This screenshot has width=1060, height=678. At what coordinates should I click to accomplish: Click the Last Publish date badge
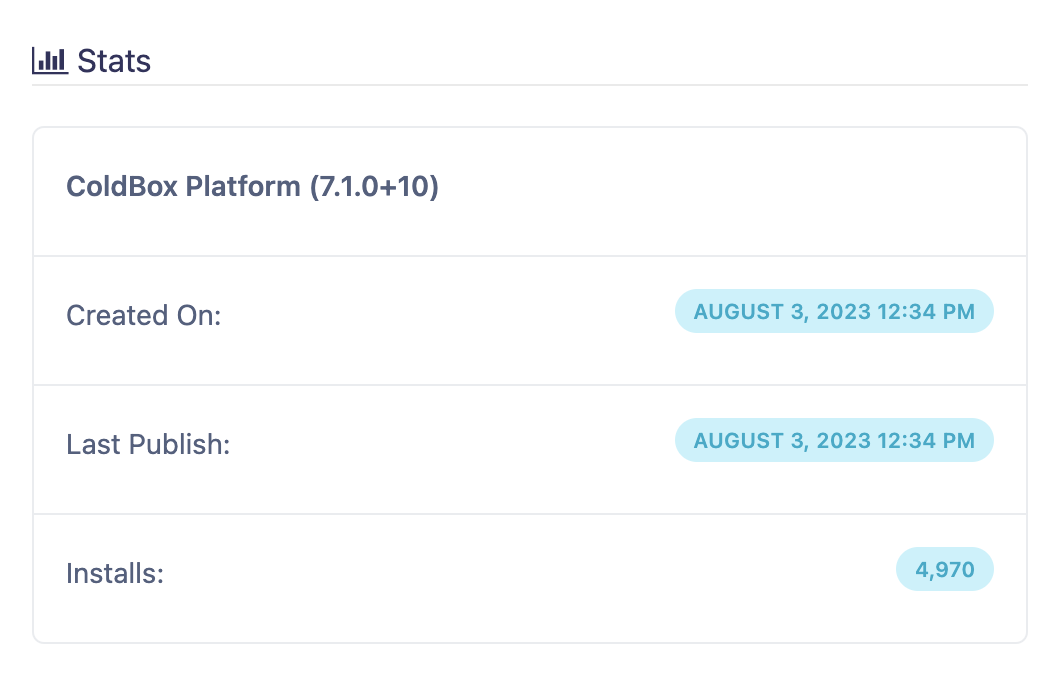click(x=834, y=440)
